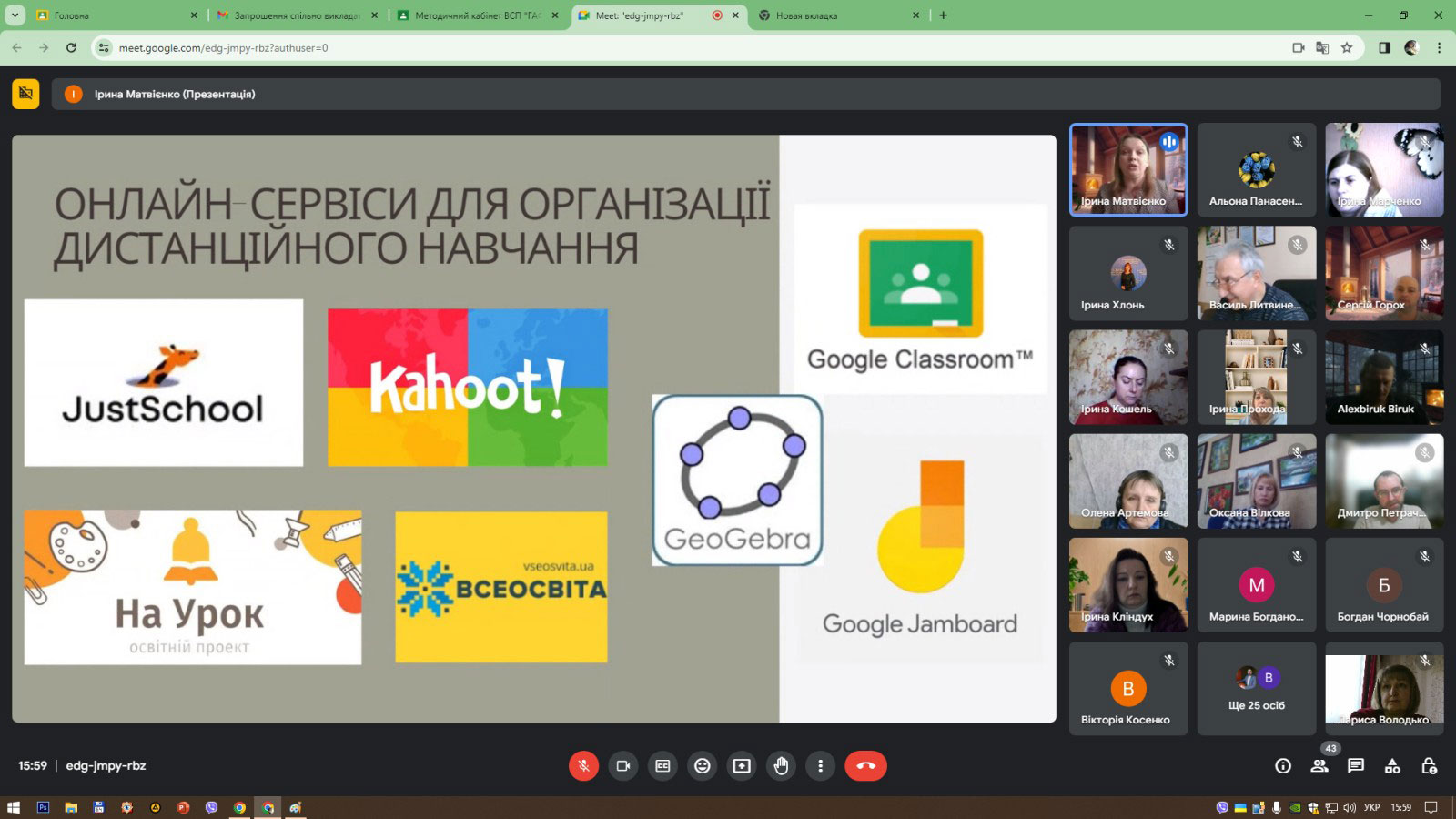Open the Activities panel icon
The height and width of the screenshot is (819, 1456).
(1392, 766)
